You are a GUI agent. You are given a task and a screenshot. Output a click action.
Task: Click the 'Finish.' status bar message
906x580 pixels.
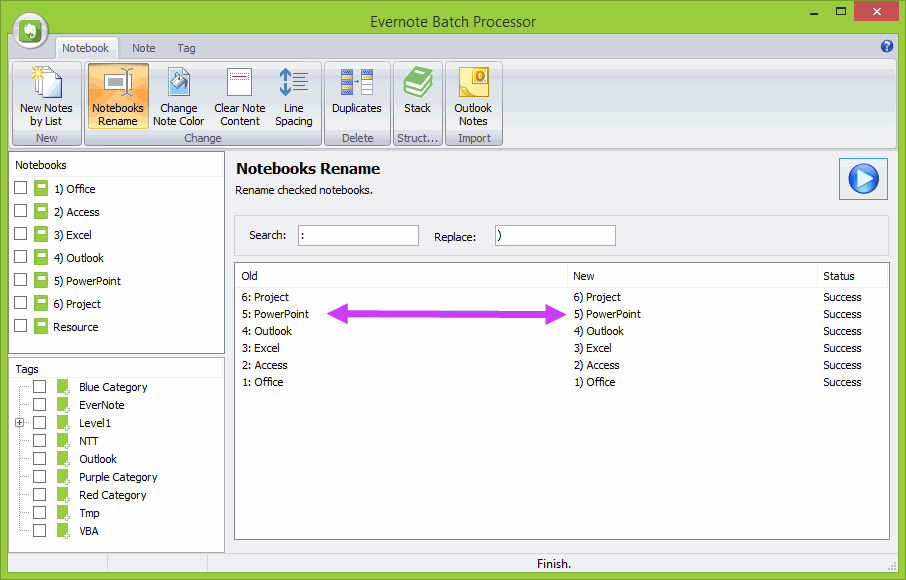coord(554,564)
